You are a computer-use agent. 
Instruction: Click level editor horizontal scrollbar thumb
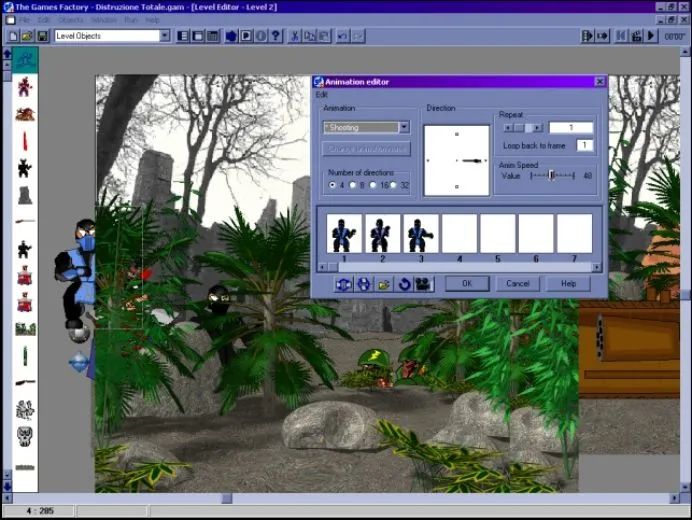226,498
